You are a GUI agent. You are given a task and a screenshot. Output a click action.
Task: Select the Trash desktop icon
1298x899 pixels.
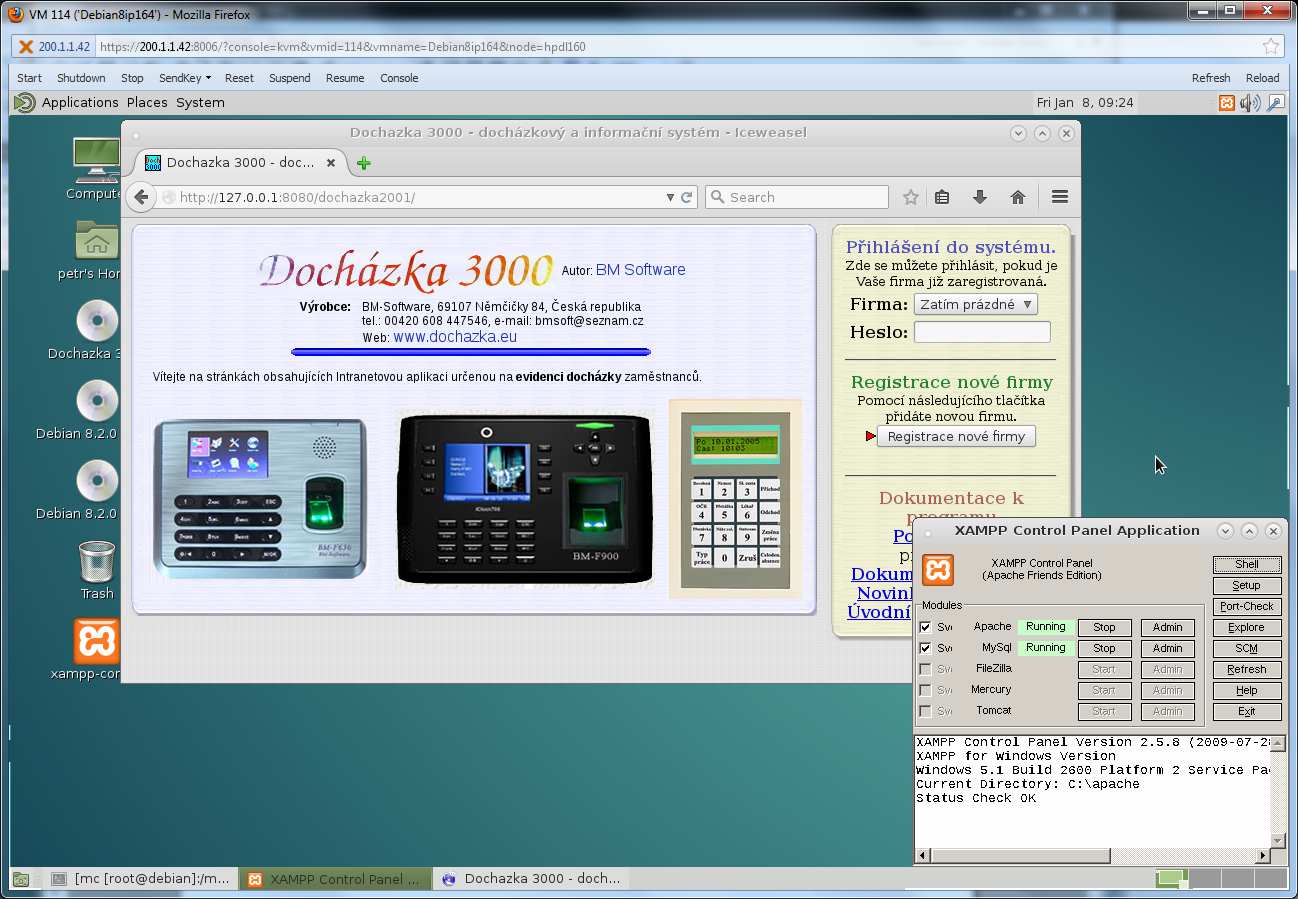[x=97, y=561]
